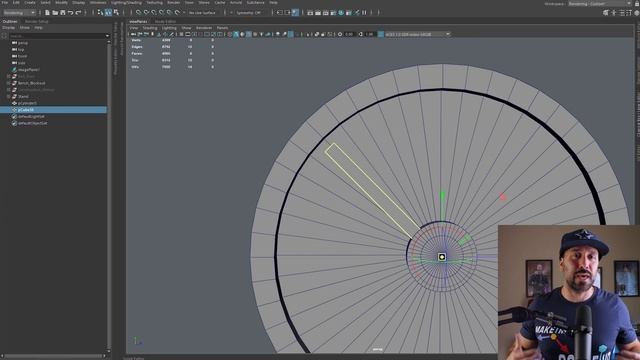Open the File menu
Viewport: 640px width, 360px height.
click(x=5, y=2)
